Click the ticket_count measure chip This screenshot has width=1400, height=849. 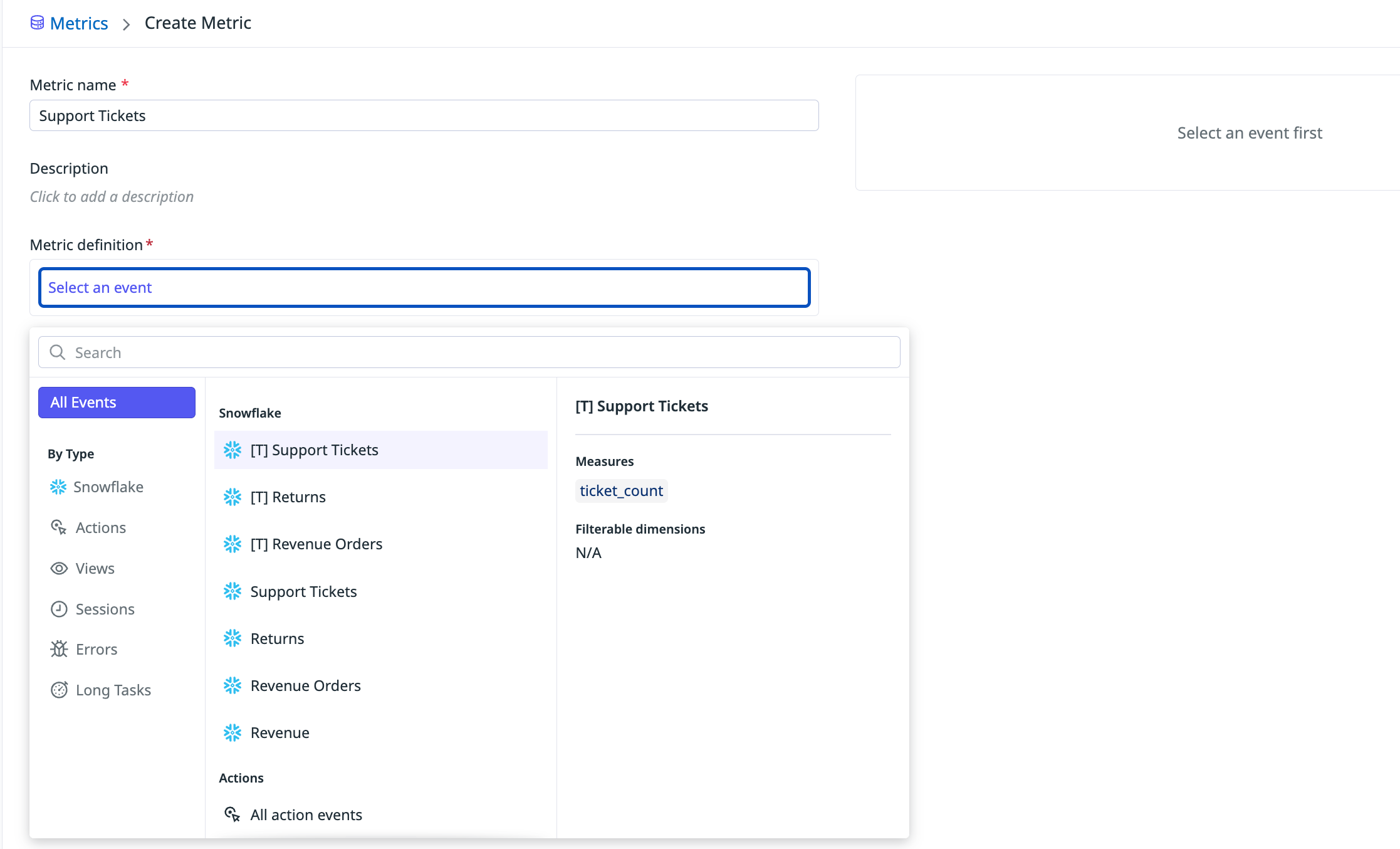621,491
